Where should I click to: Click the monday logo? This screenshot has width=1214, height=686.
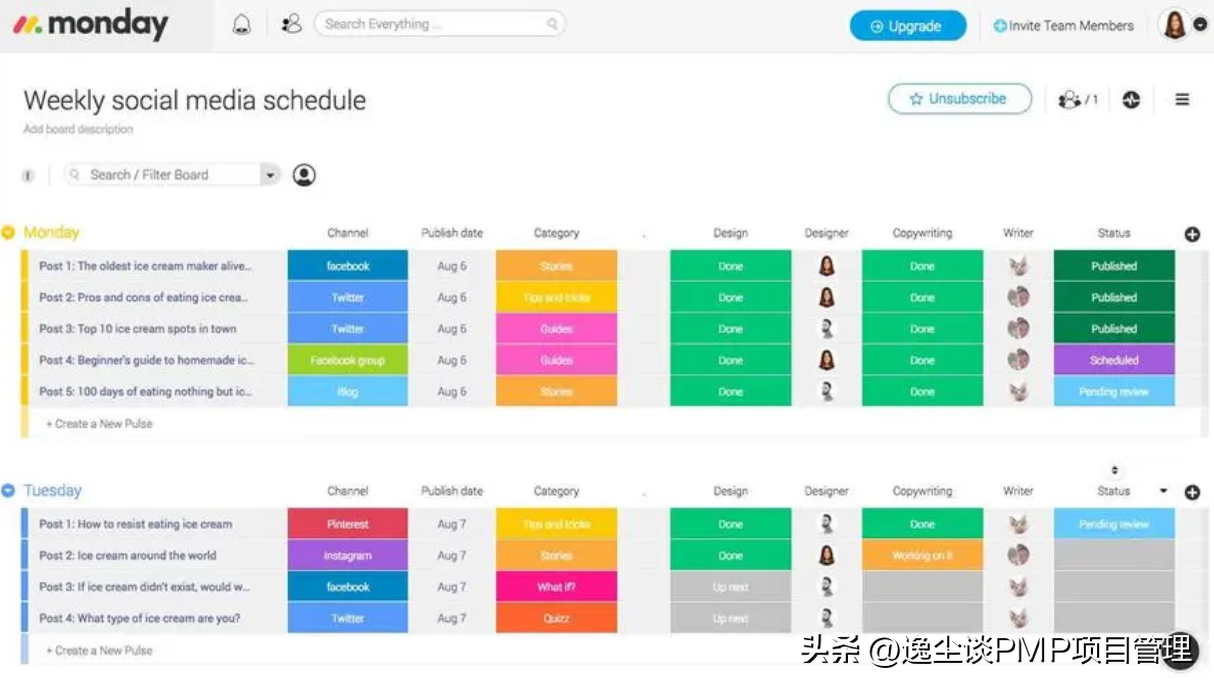91,25
